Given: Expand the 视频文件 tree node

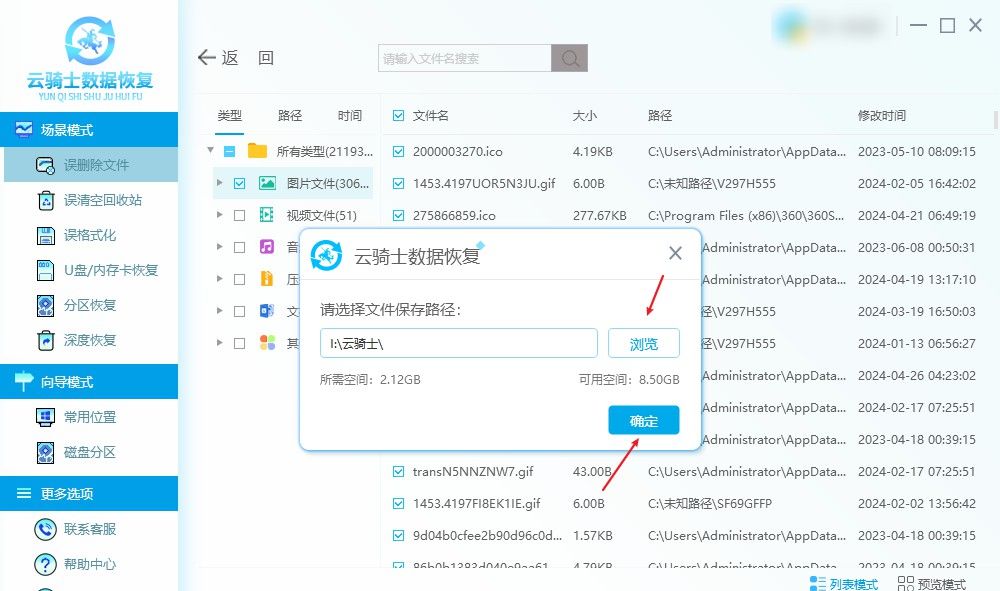Looking at the screenshot, I should [219, 215].
